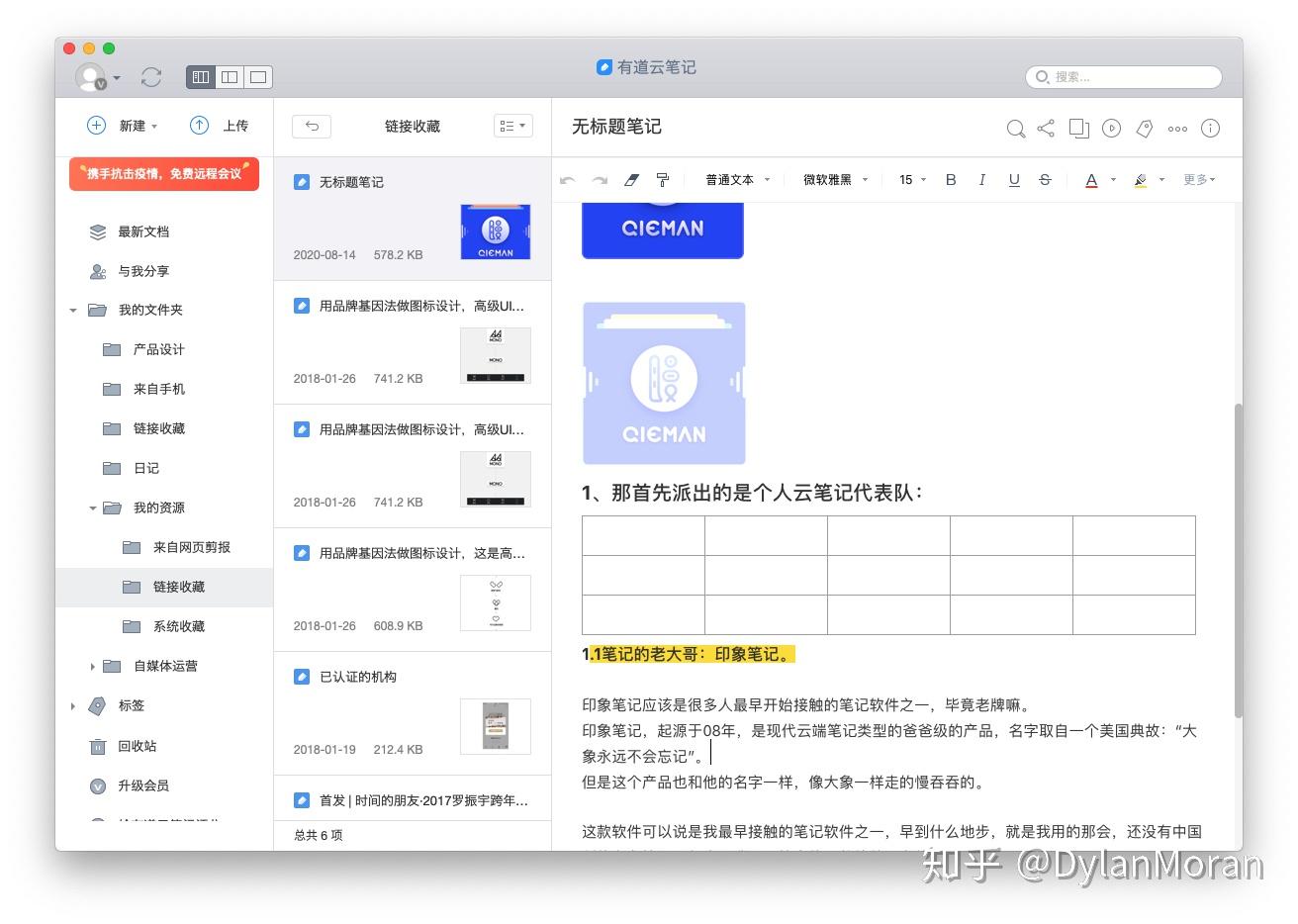Open 最新文档 in sidebar
The image size is (1298, 924).
click(x=143, y=231)
